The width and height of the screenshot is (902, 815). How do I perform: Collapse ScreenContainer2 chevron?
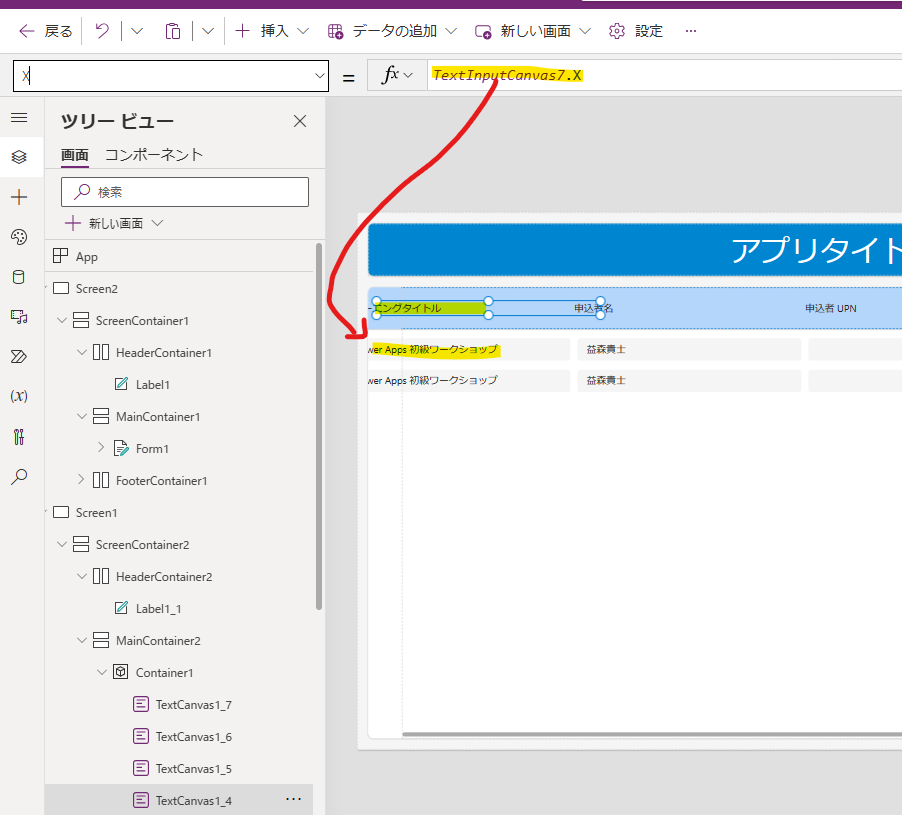click(62, 544)
